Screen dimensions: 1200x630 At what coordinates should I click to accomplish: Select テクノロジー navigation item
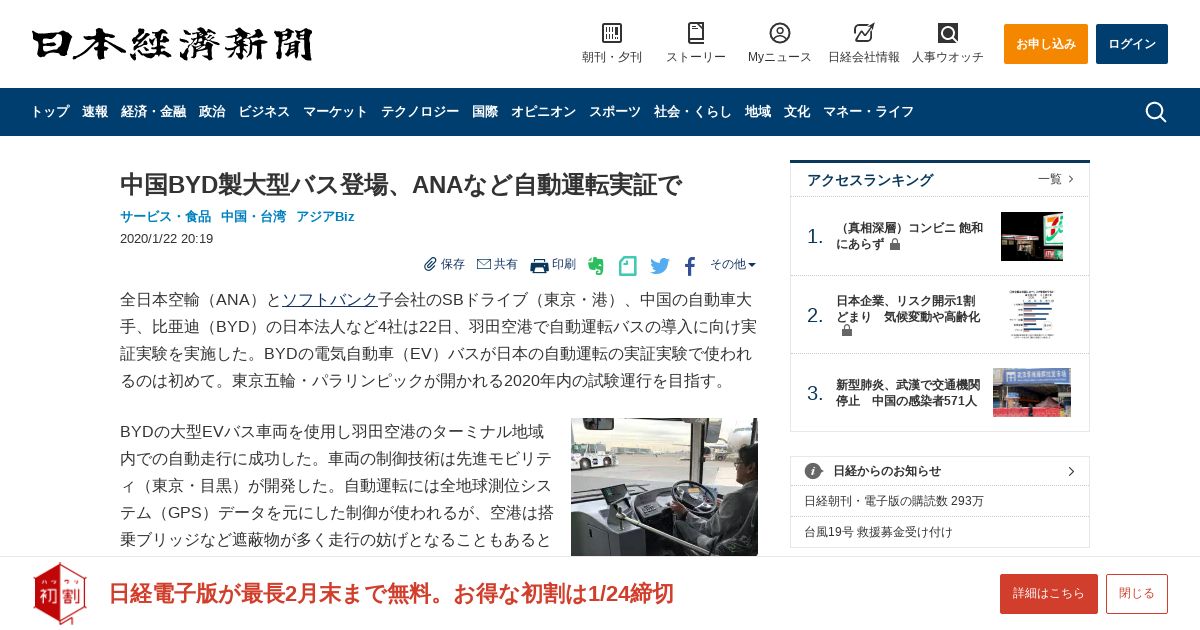click(420, 112)
